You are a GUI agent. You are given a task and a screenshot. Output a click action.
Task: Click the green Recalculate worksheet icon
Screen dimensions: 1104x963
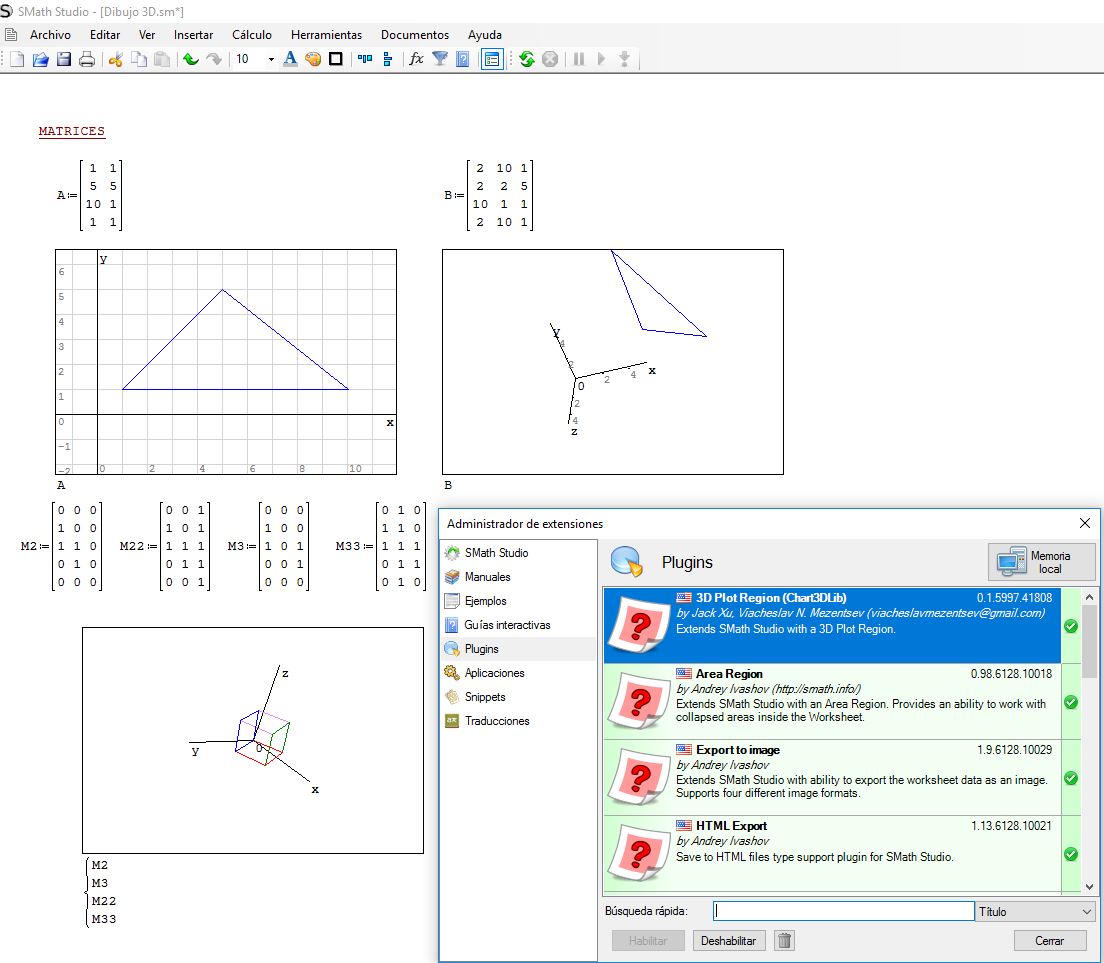527,59
